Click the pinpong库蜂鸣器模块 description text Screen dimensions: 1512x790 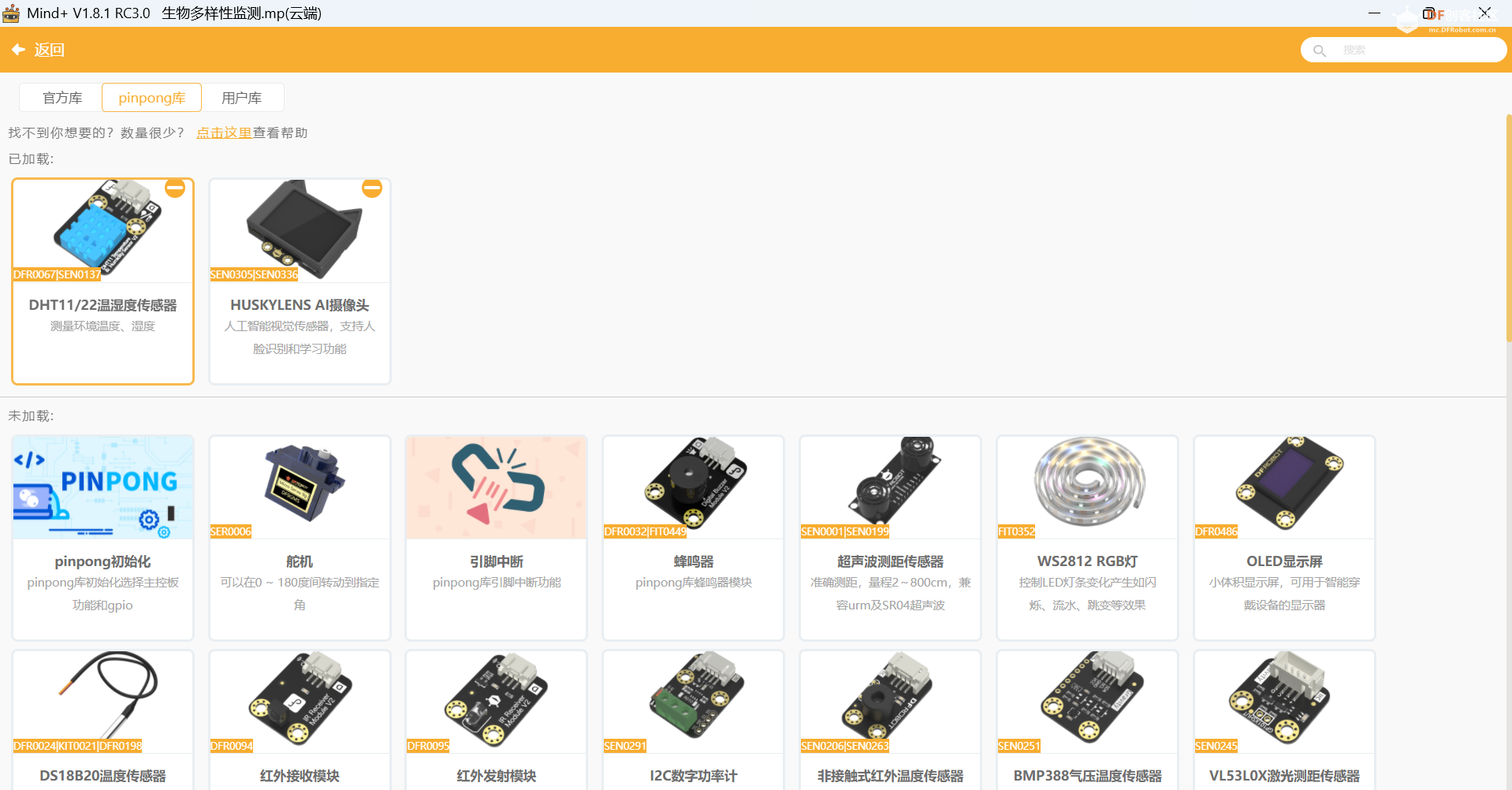[x=694, y=582]
